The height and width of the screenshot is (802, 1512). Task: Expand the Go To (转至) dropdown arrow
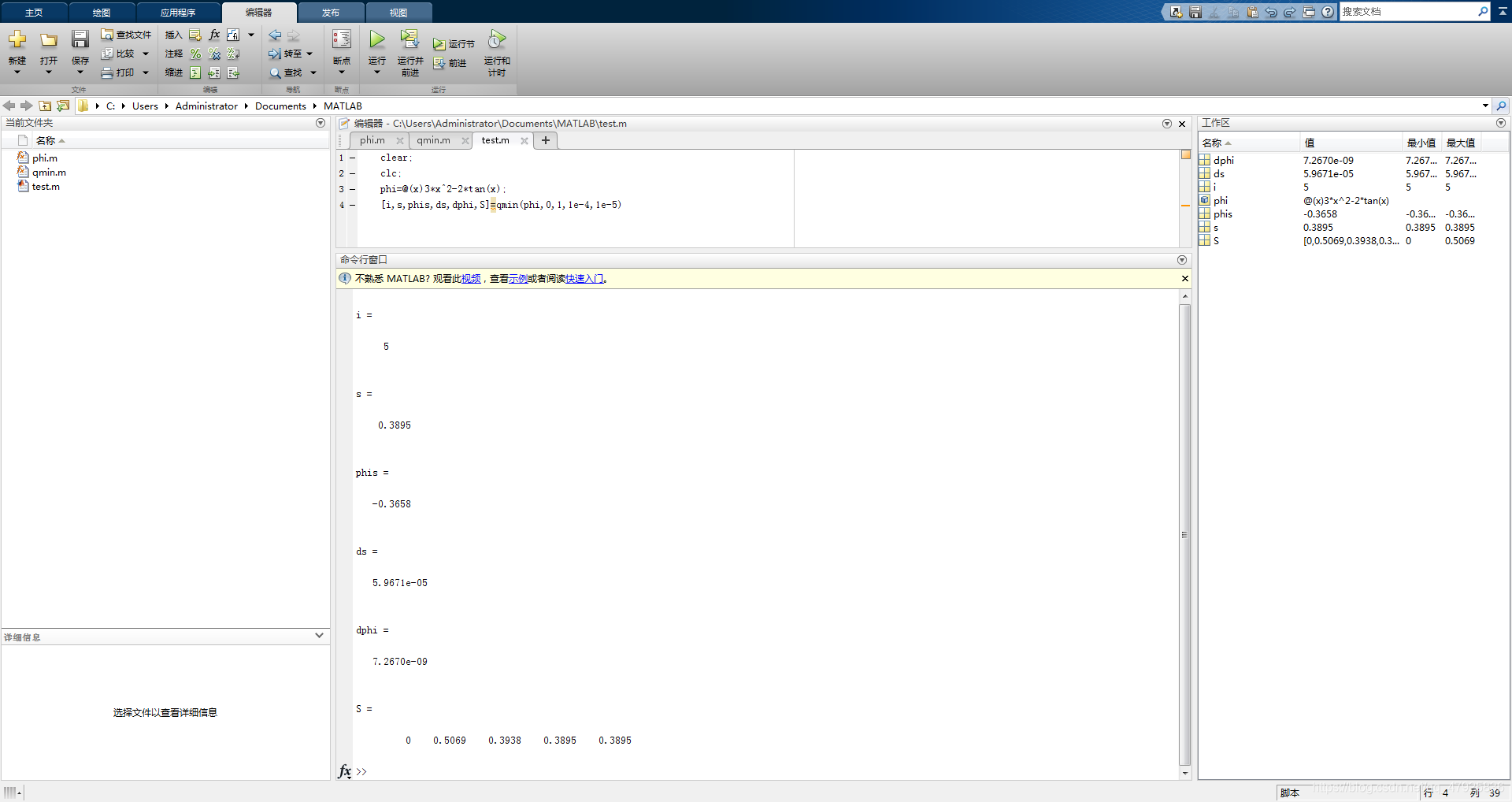[309, 54]
